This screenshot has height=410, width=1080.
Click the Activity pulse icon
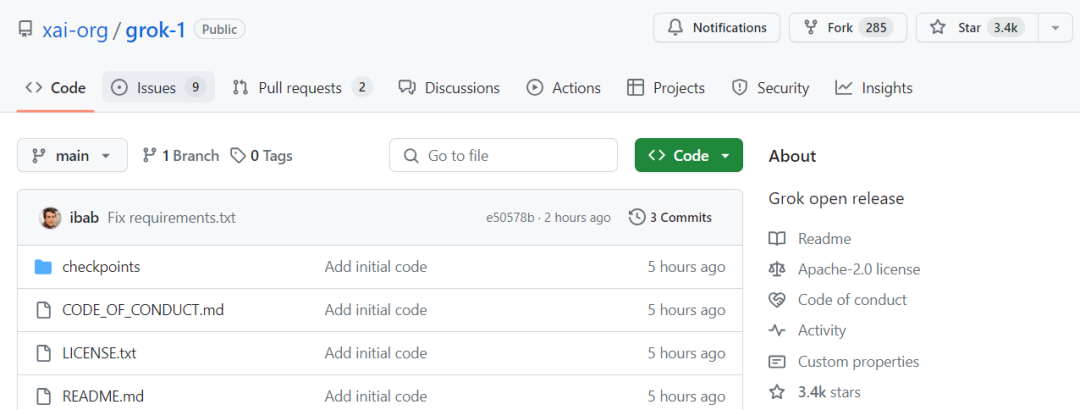pos(777,331)
